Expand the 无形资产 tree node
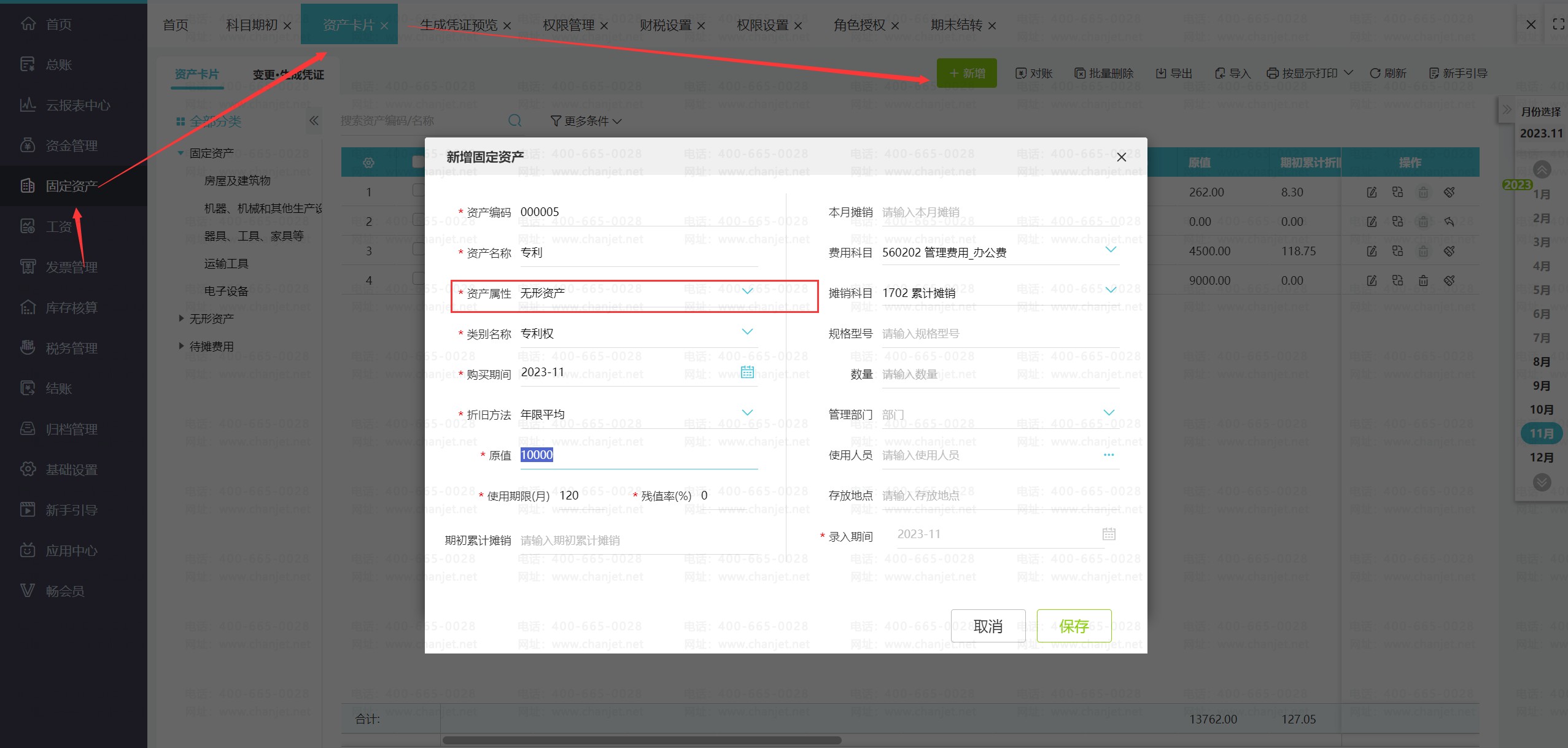This screenshot has height=748, width=1568. (x=181, y=318)
